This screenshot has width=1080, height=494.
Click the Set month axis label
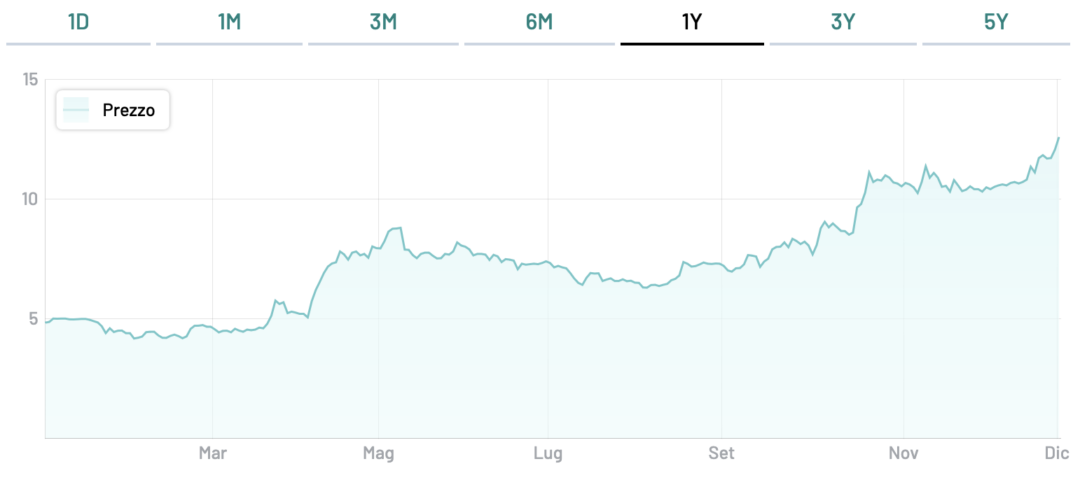pyautogui.click(x=721, y=454)
